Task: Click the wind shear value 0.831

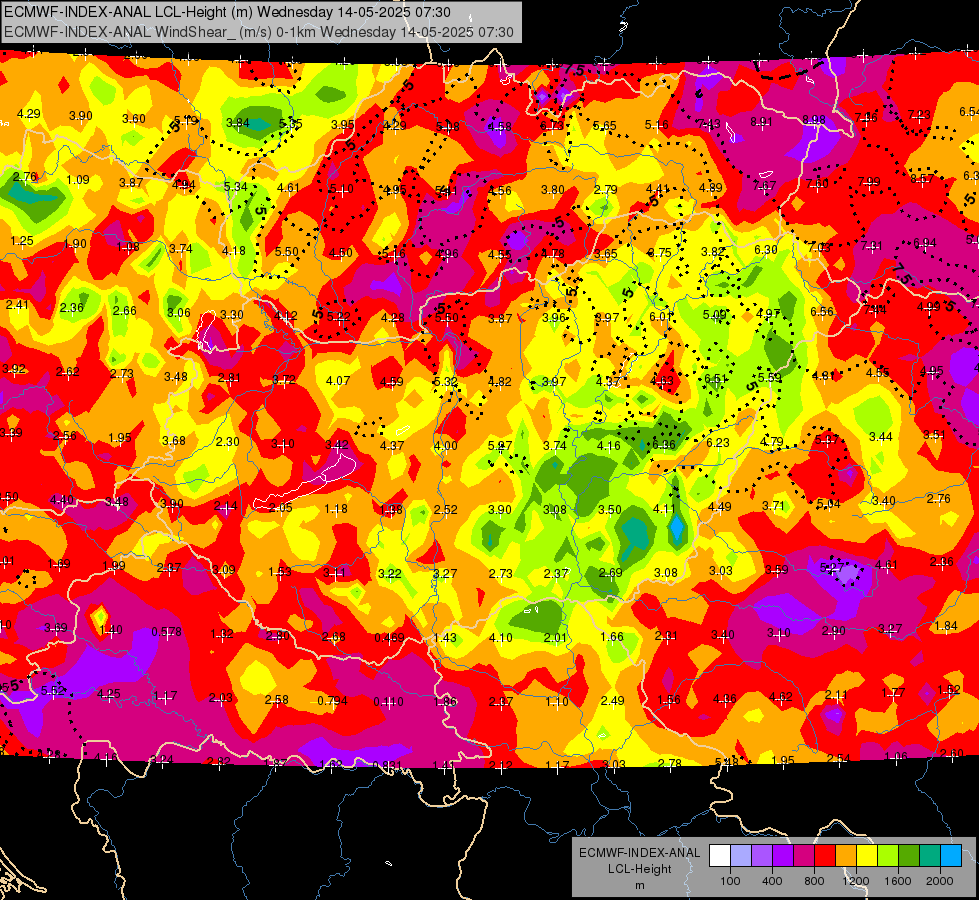Action: pos(388,765)
